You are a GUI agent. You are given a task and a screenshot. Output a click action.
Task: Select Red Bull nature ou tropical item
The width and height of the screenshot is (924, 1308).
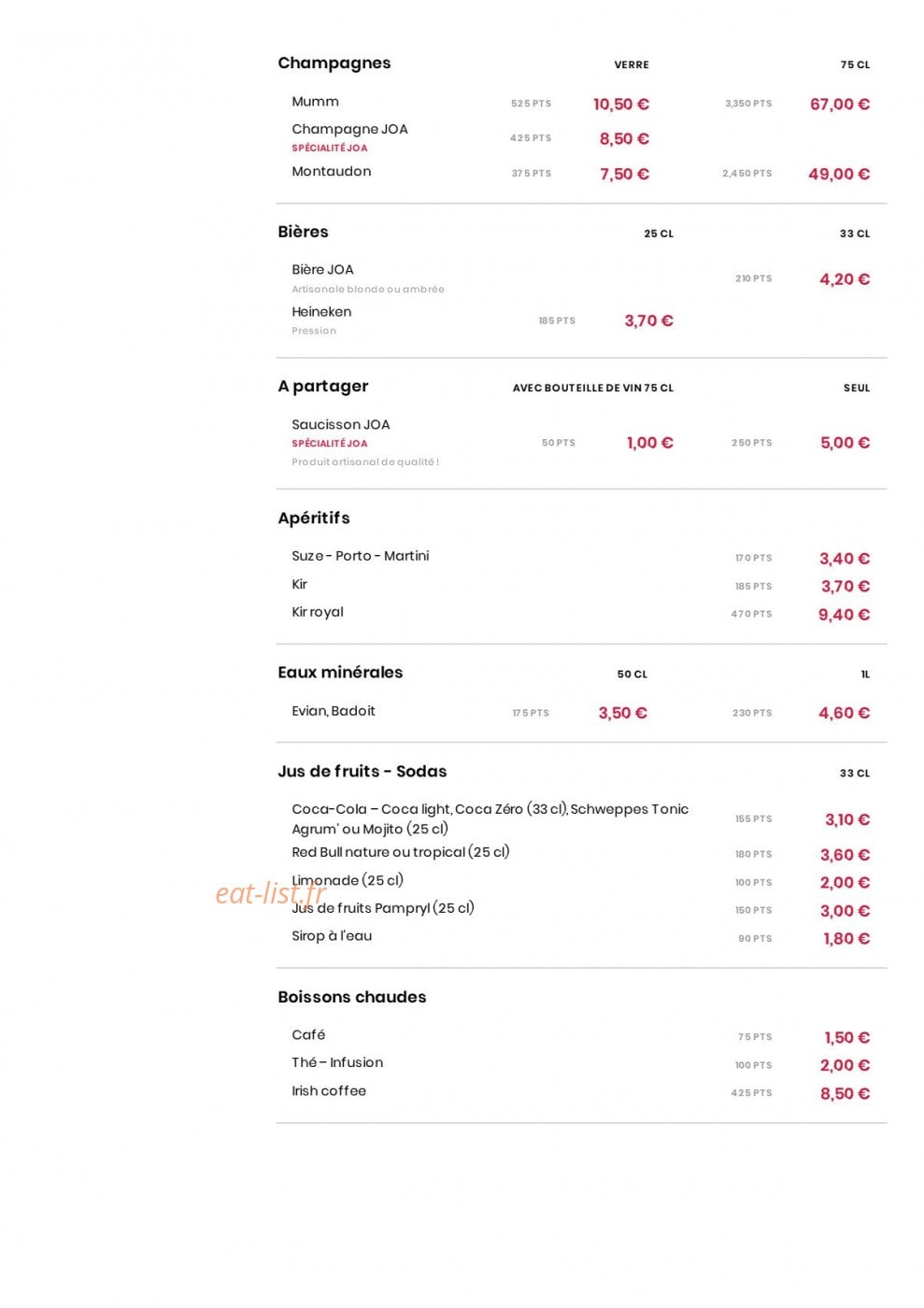click(400, 852)
